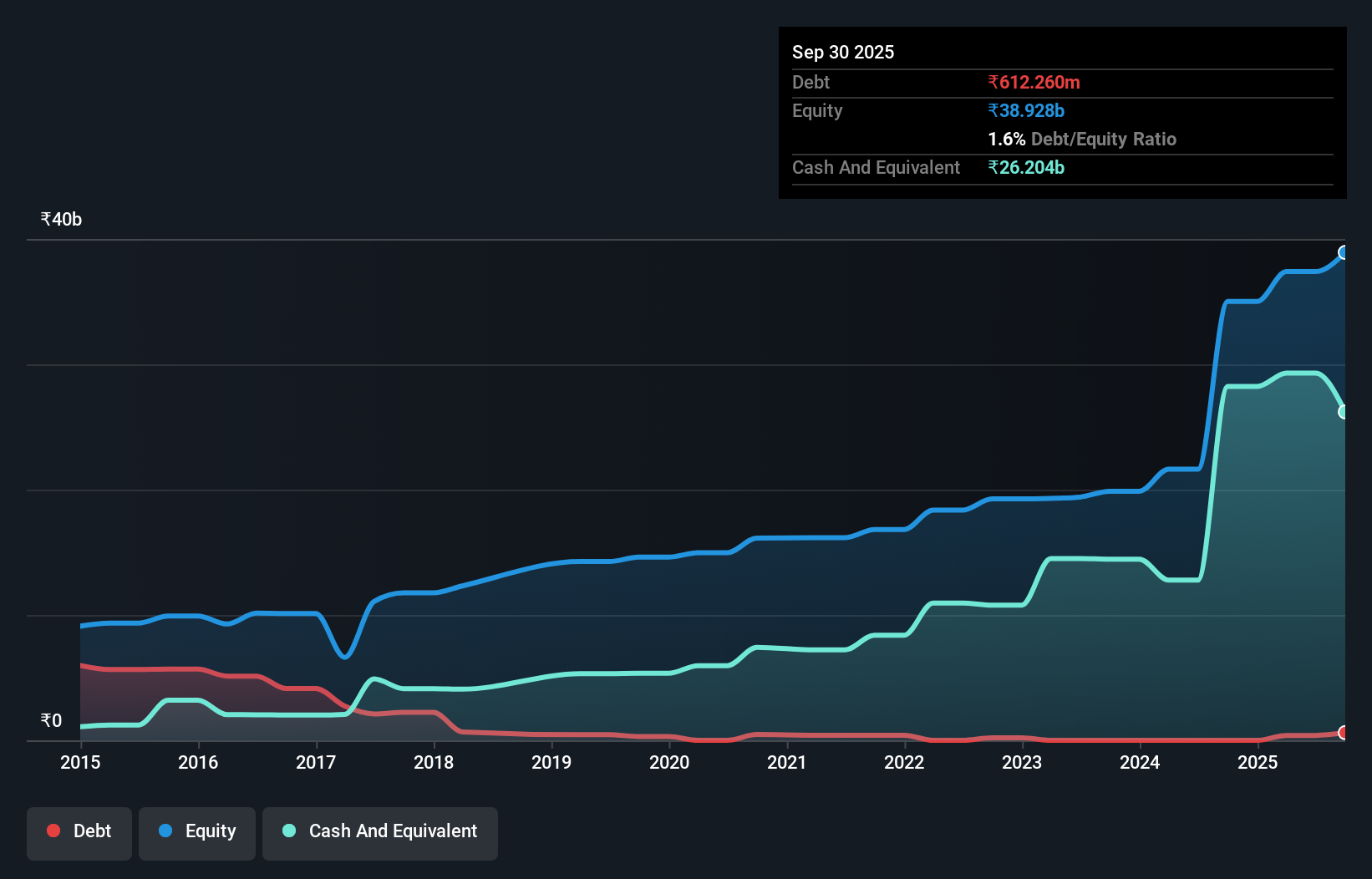Viewport: 1372px width, 879px height.
Task: Select the blue Equity endpoint marker on chart
Action: click(1344, 253)
